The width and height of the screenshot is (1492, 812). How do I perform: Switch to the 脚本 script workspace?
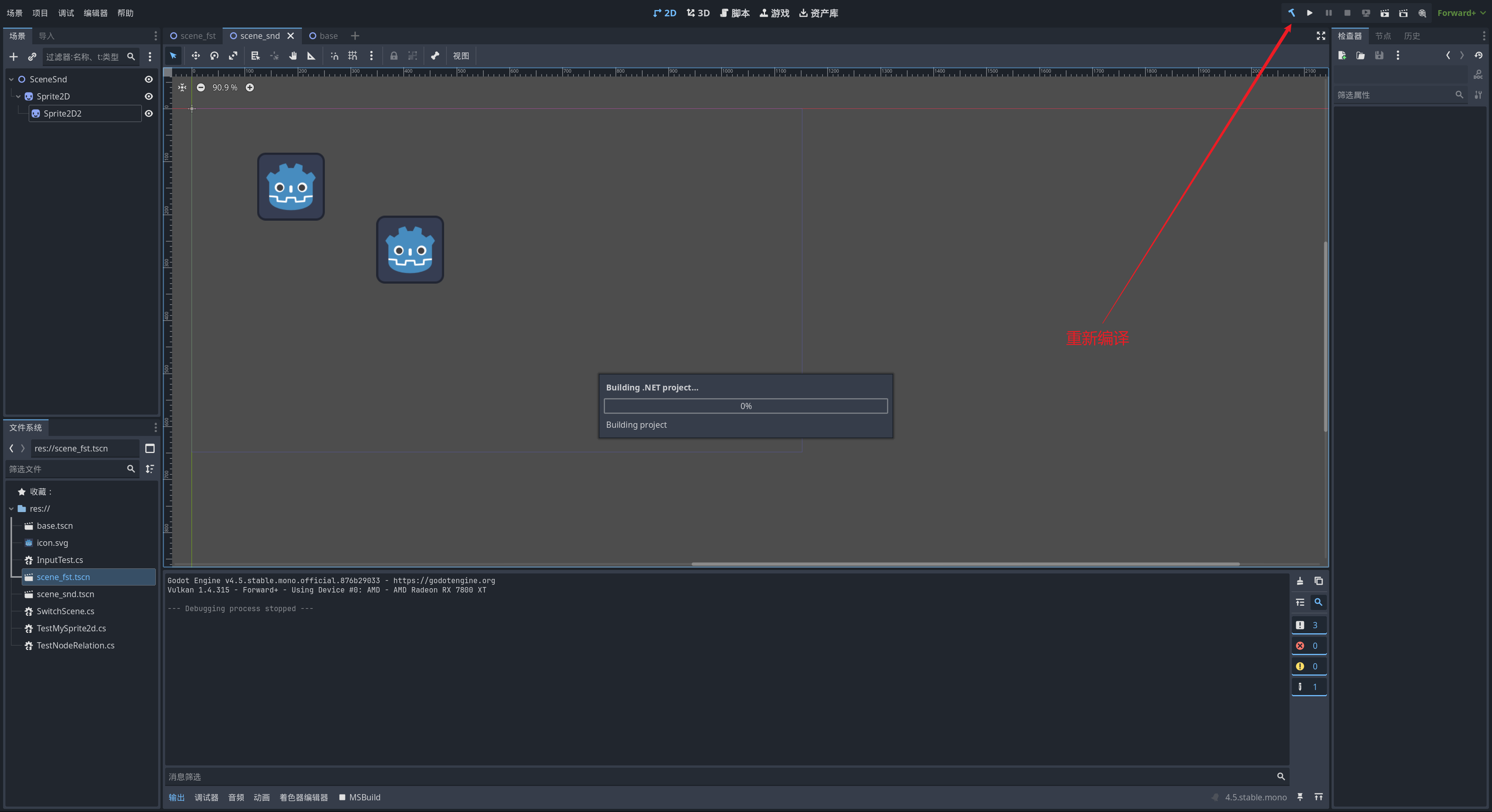[x=734, y=13]
